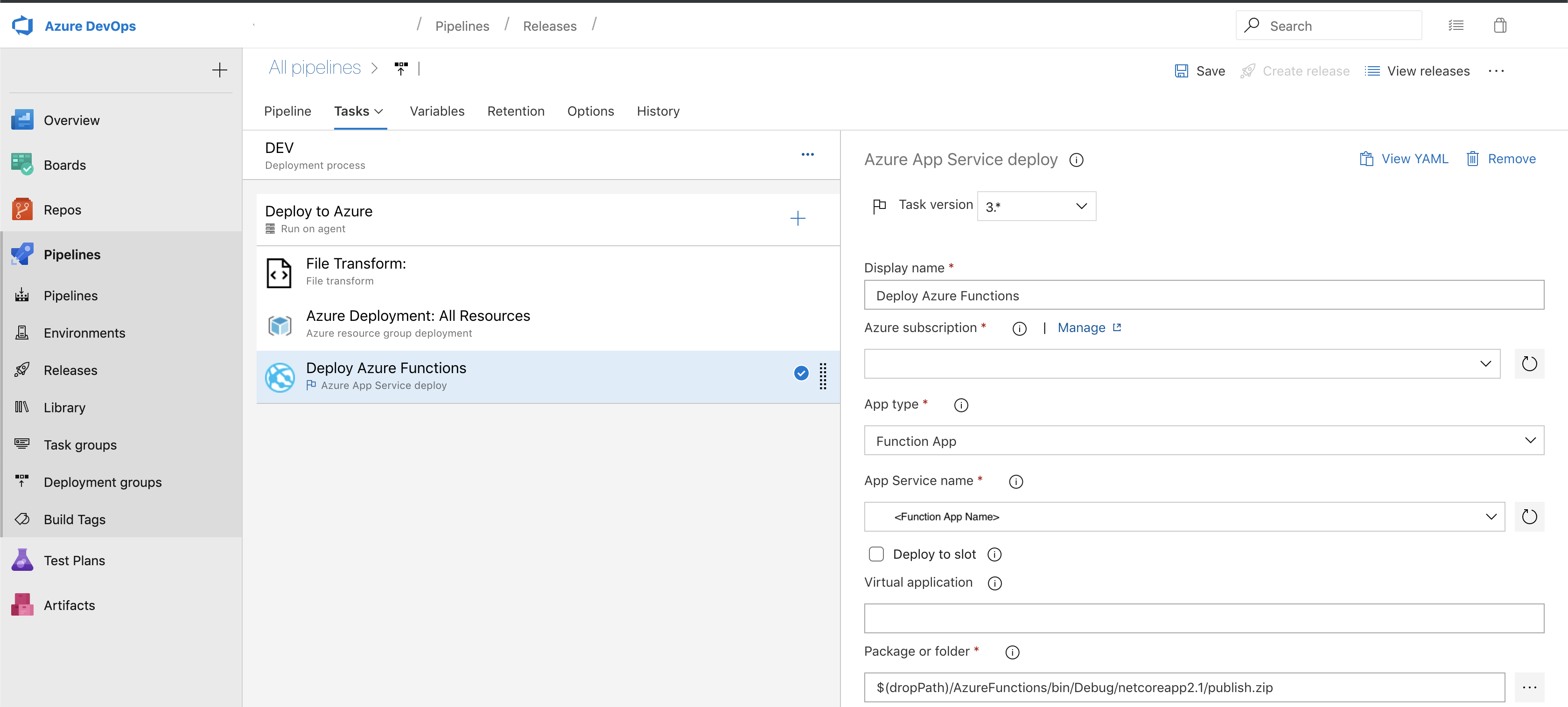Click the plus icon atop the sidebar
Screen dimensions: 1568x707
click(220, 70)
